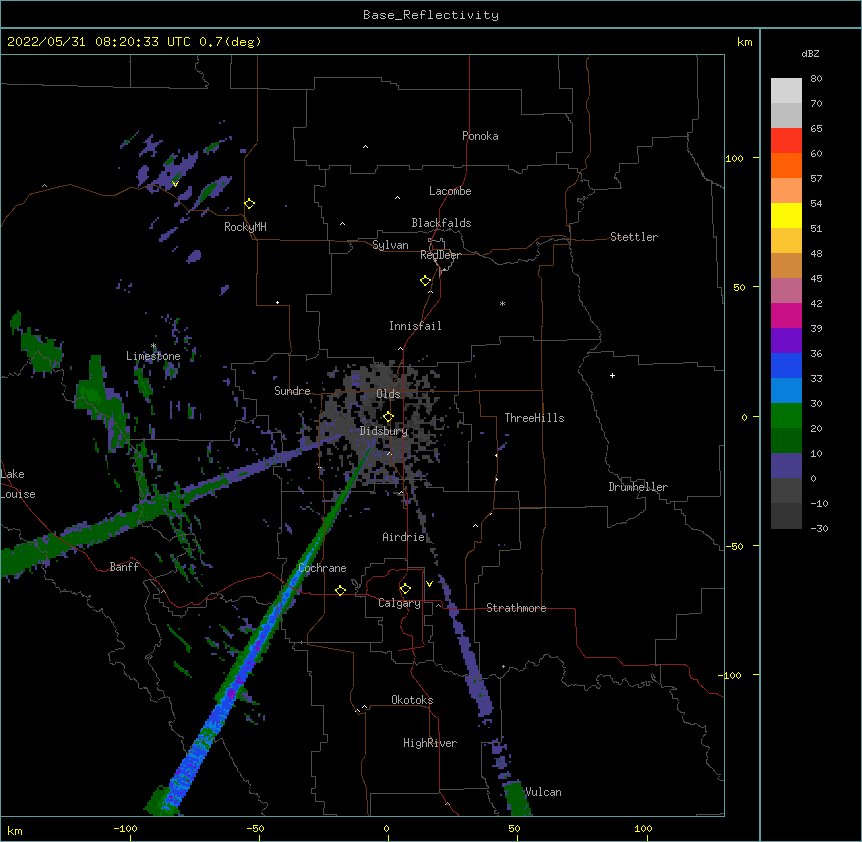Select the red 60–65 dBZ legend swatch
Screen dimensions: 862x842
point(786,141)
